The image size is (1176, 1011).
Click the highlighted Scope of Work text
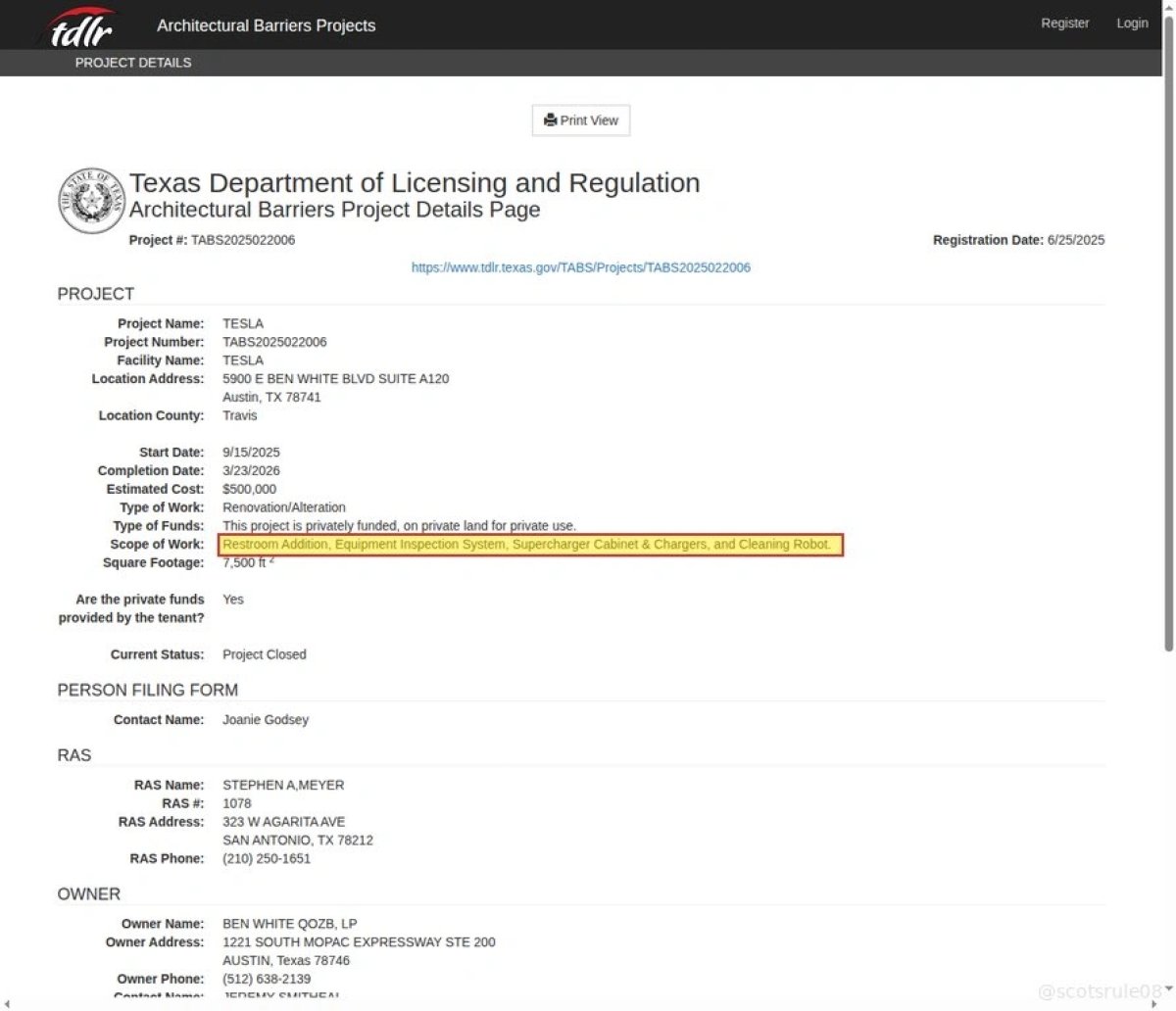pos(527,545)
